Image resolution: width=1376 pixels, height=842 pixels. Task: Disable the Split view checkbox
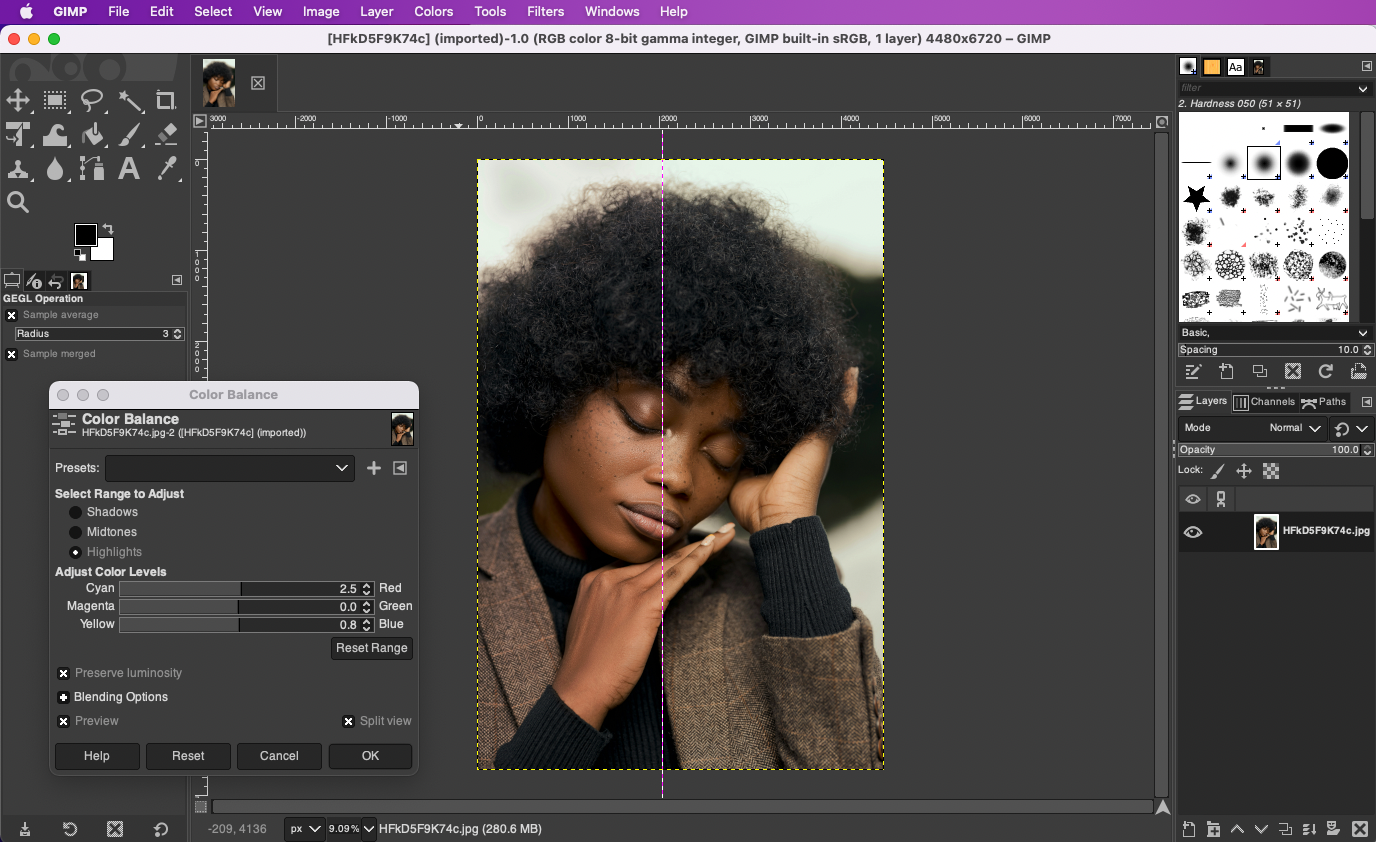pos(349,721)
